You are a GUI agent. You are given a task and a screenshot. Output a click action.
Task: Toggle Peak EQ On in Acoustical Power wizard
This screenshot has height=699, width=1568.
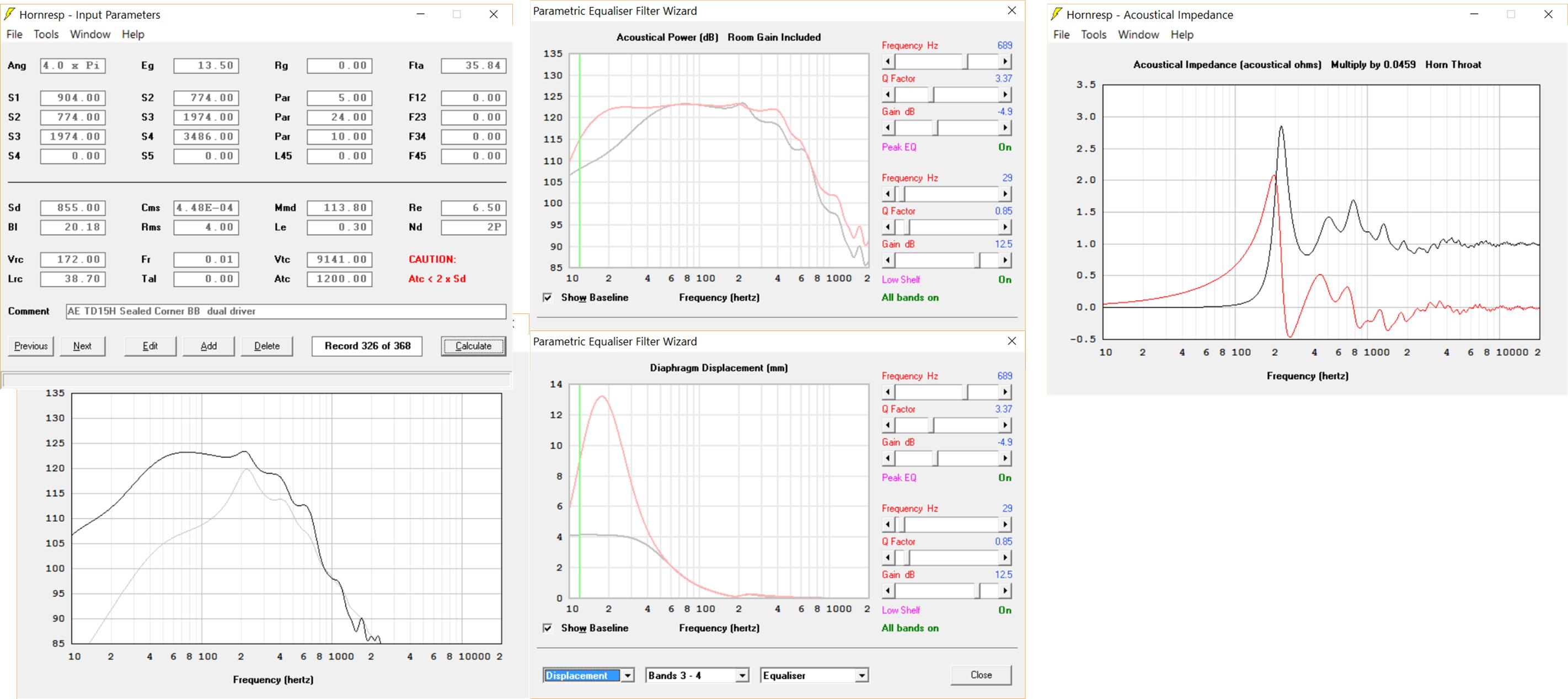[1005, 147]
